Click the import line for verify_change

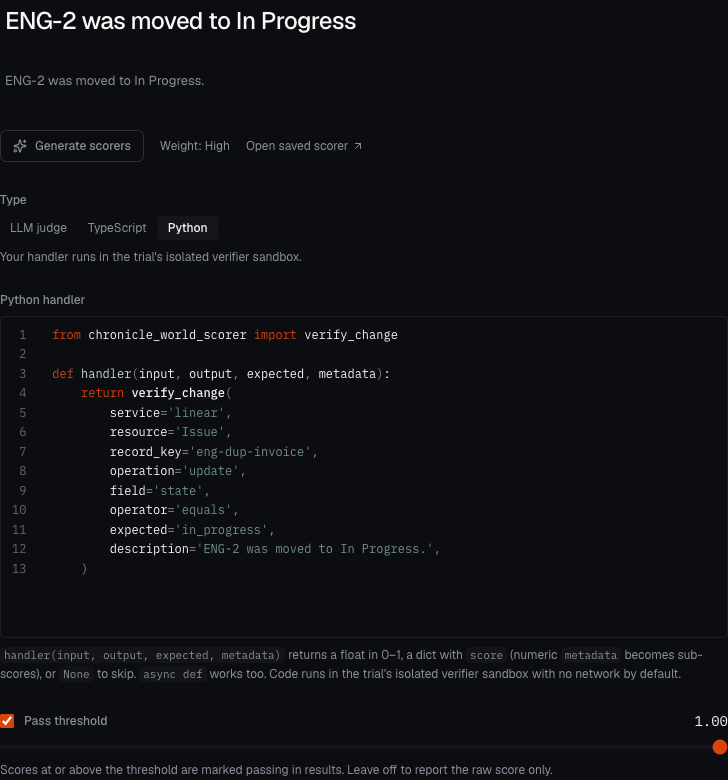(x=225, y=335)
